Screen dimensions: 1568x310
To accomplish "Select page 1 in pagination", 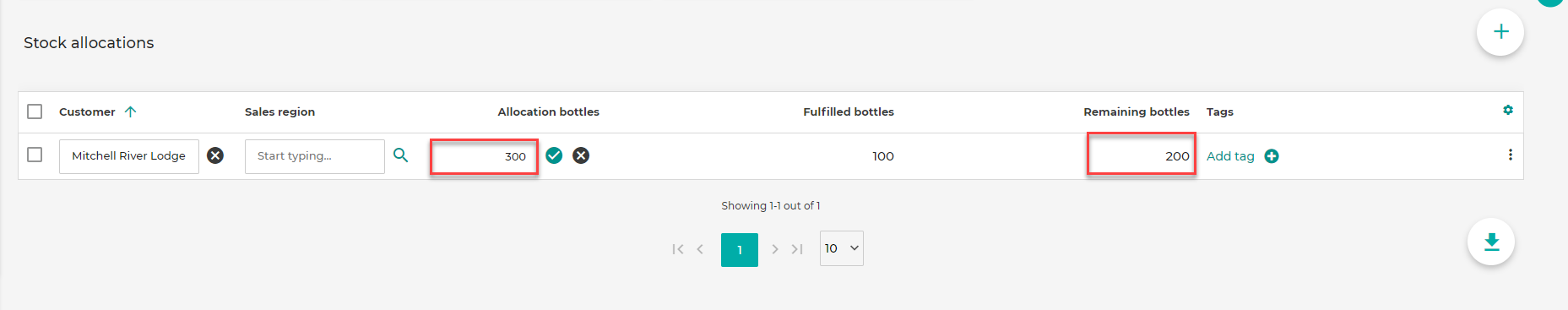I will [x=740, y=250].
